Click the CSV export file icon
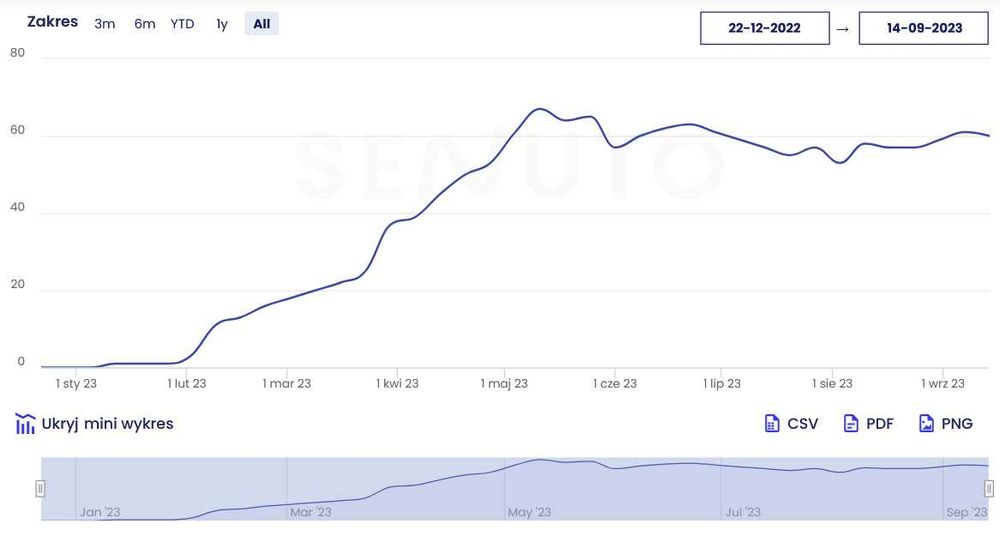 click(772, 424)
